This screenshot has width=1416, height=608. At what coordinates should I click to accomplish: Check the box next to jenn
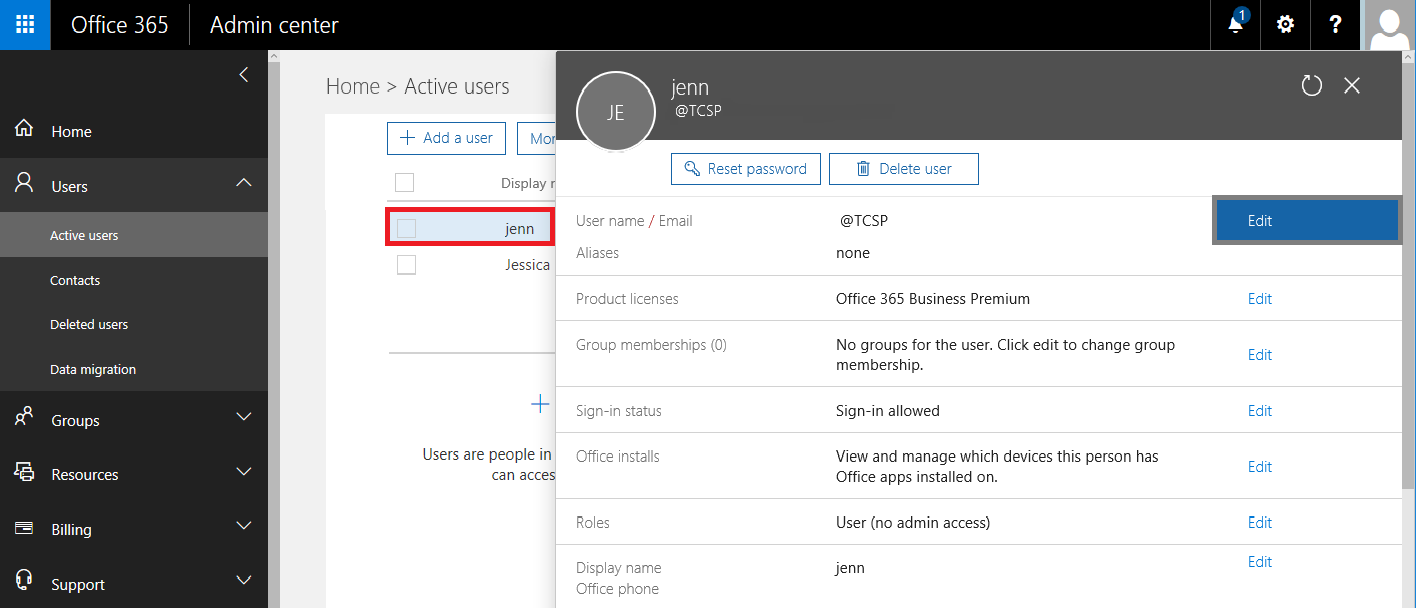click(x=406, y=228)
